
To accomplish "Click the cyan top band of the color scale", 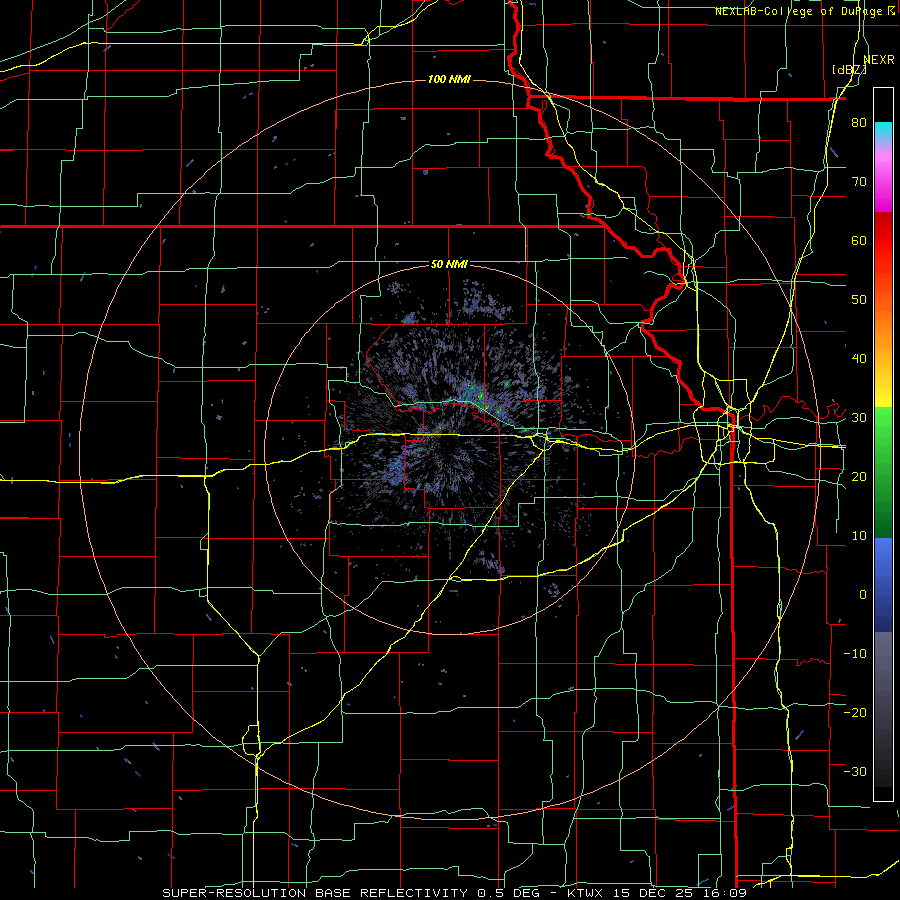I will click(x=883, y=131).
